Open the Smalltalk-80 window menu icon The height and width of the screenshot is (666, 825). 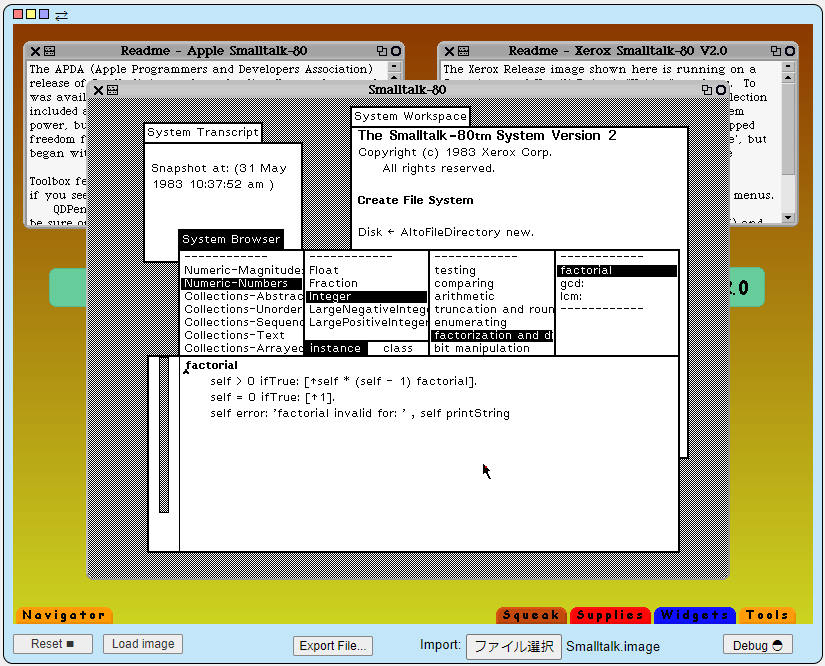tap(113, 90)
